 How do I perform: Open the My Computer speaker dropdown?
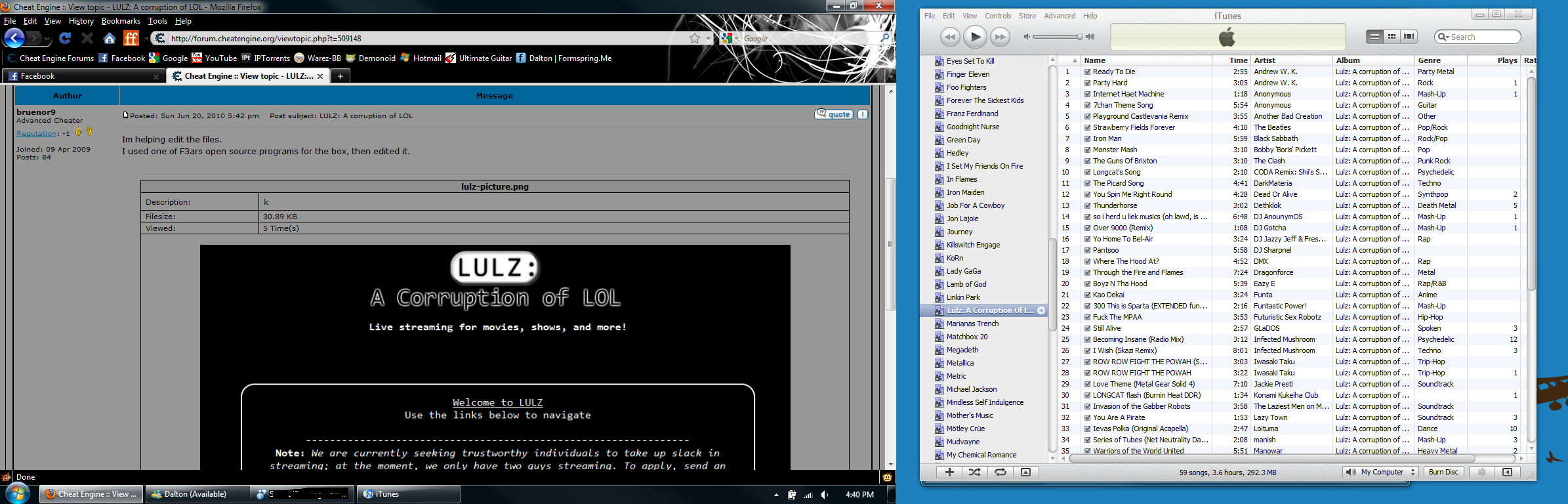pos(1380,472)
